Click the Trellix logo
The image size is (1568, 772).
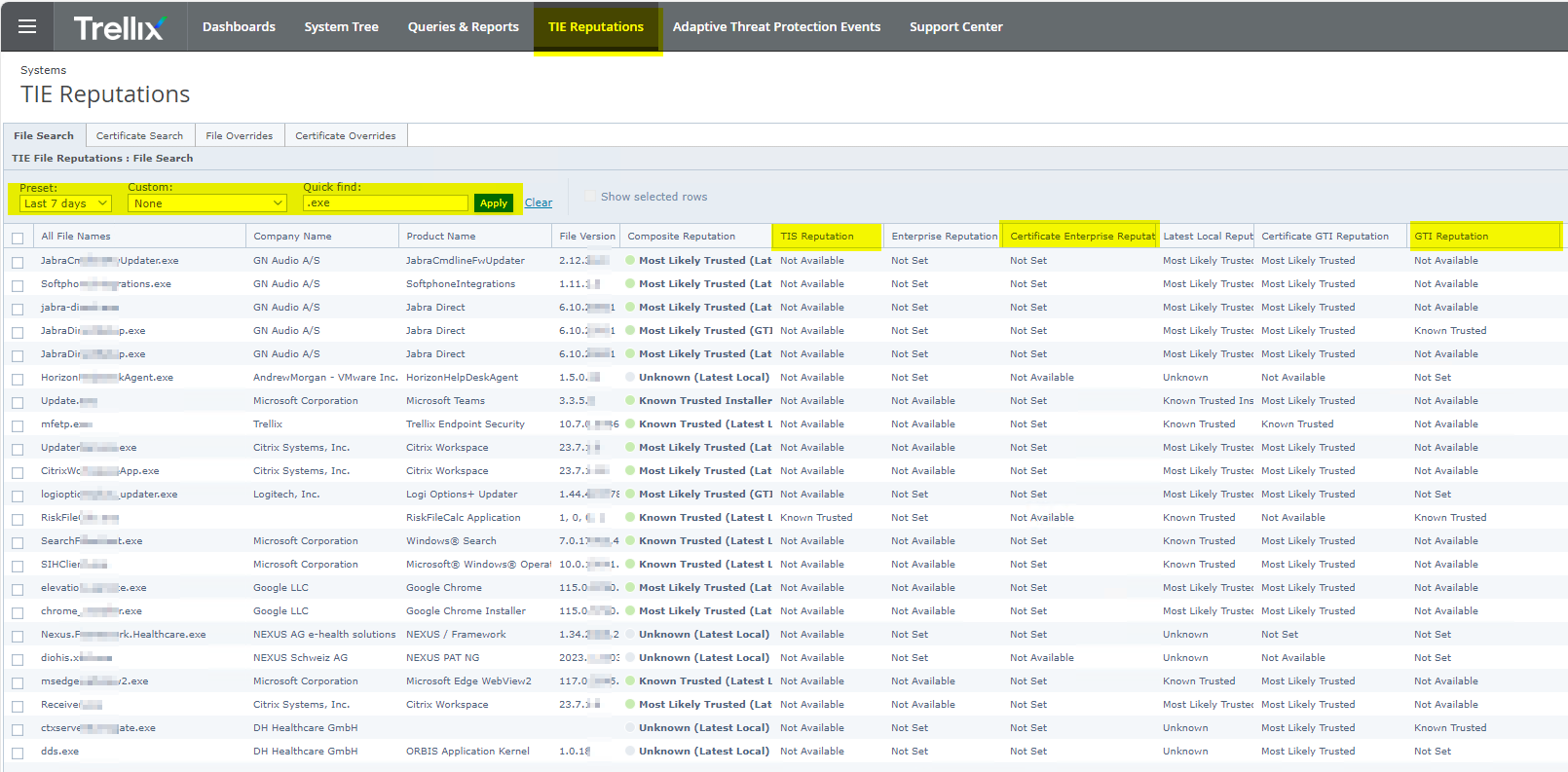[x=119, y=27]
